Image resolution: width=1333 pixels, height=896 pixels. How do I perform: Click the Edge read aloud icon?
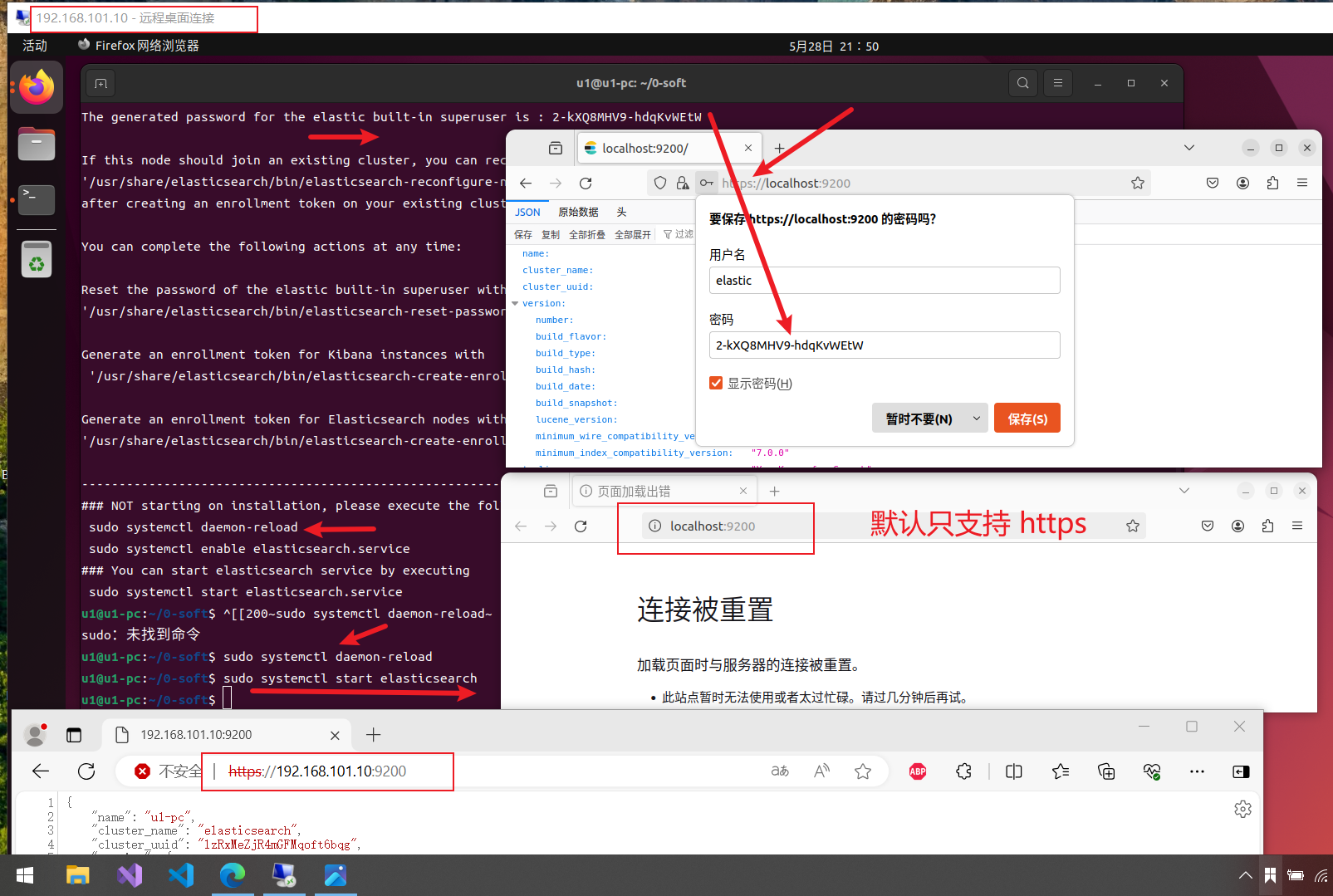(x=821, y=771)
